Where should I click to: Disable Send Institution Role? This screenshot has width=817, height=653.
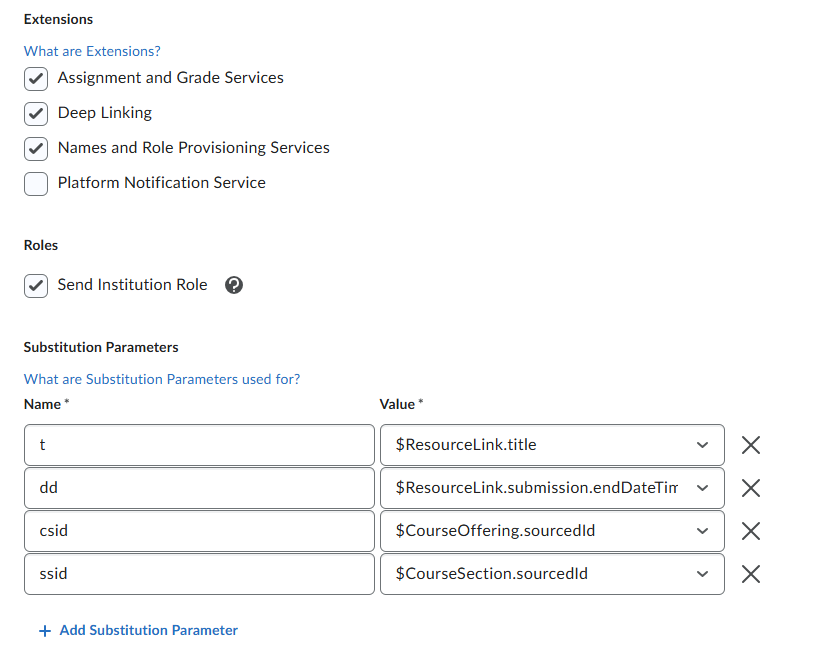[x=35, y=285]
